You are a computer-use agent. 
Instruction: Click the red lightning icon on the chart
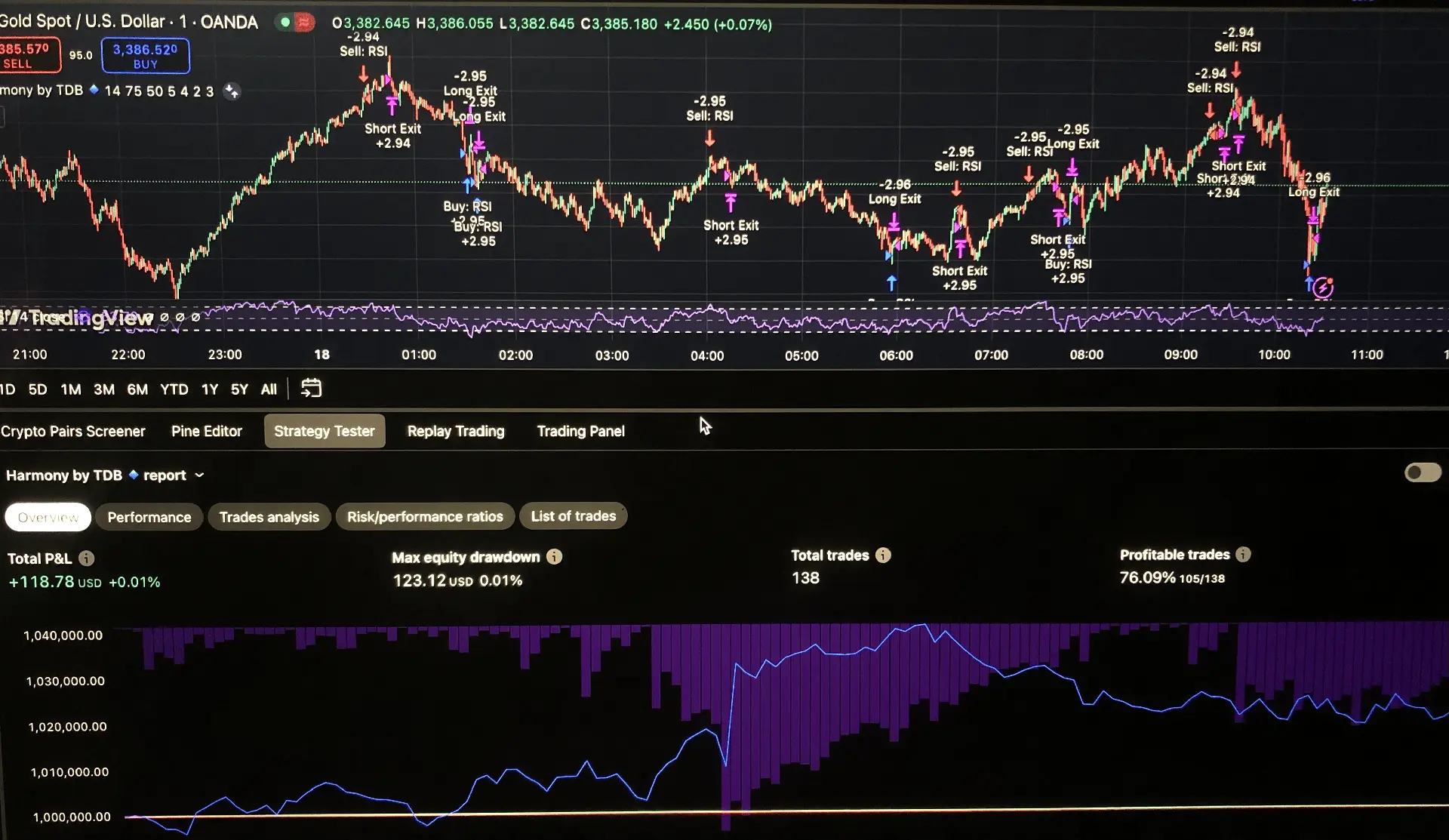[x=1323, y=288]
